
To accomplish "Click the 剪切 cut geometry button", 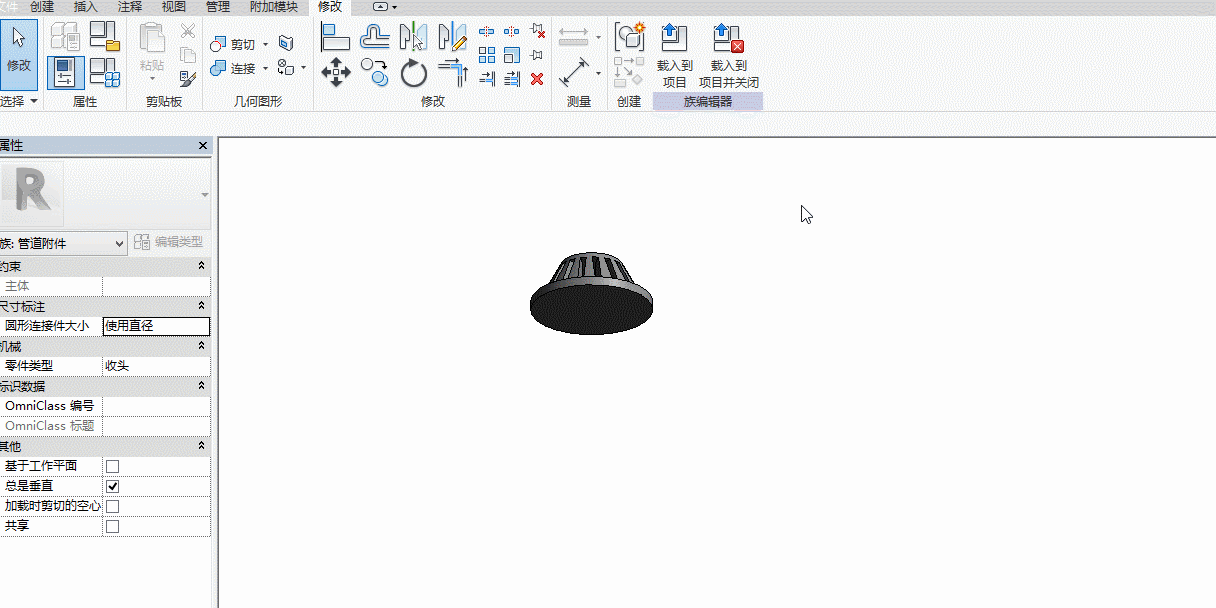I will [233, 44].
